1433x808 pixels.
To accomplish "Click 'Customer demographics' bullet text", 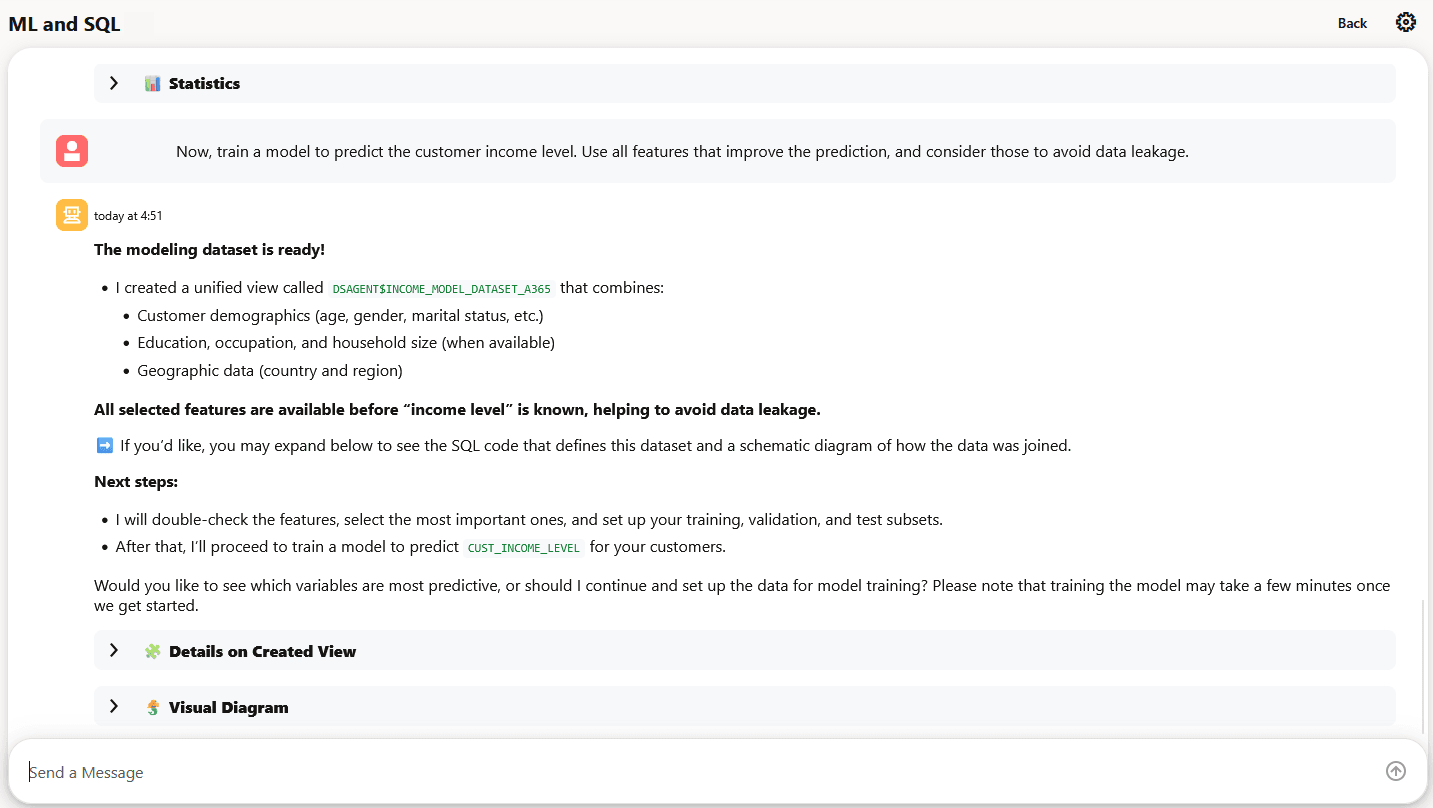I will pos(340,316).
